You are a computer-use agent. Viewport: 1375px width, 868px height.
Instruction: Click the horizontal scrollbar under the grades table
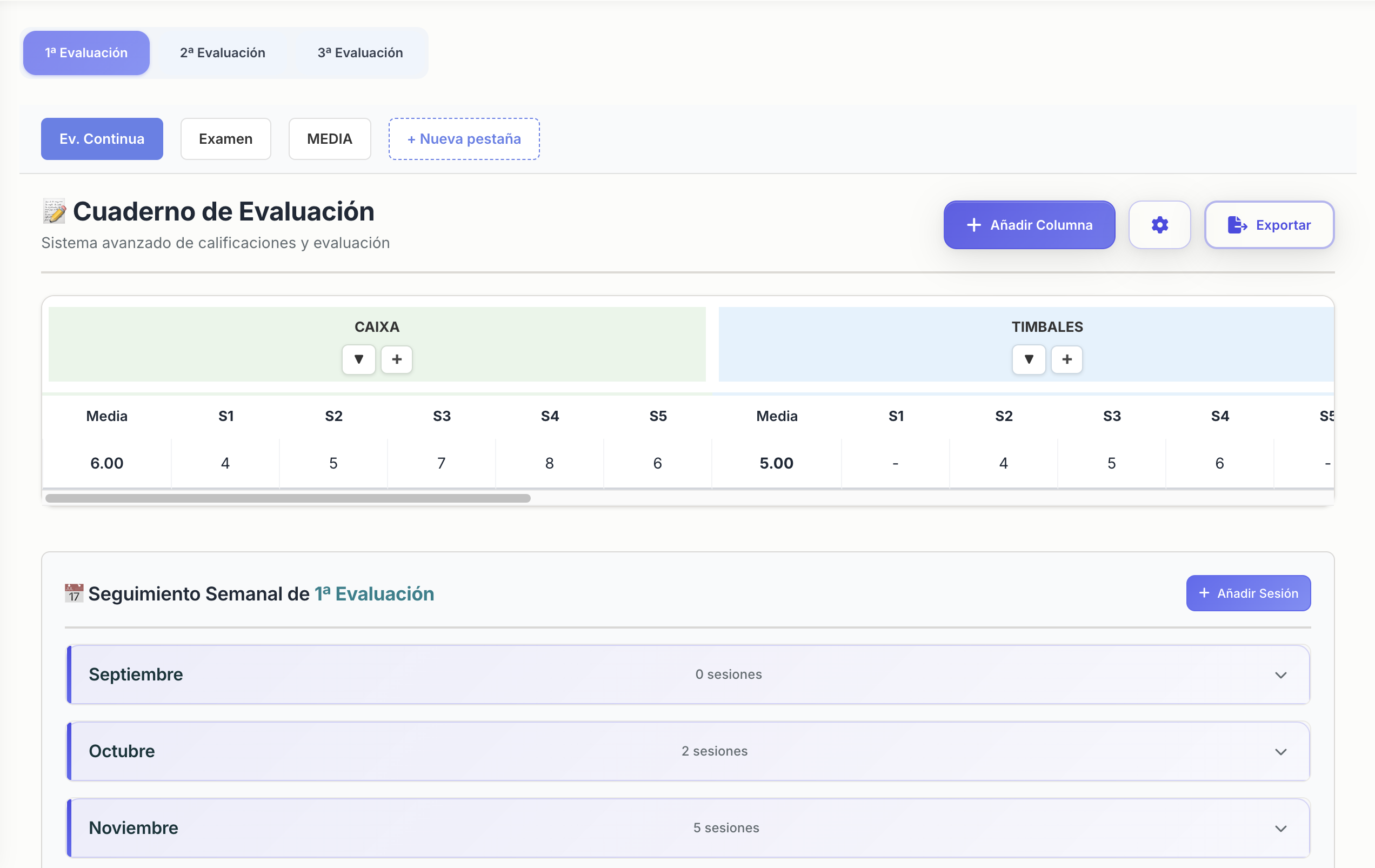click(x=288, y=498)
